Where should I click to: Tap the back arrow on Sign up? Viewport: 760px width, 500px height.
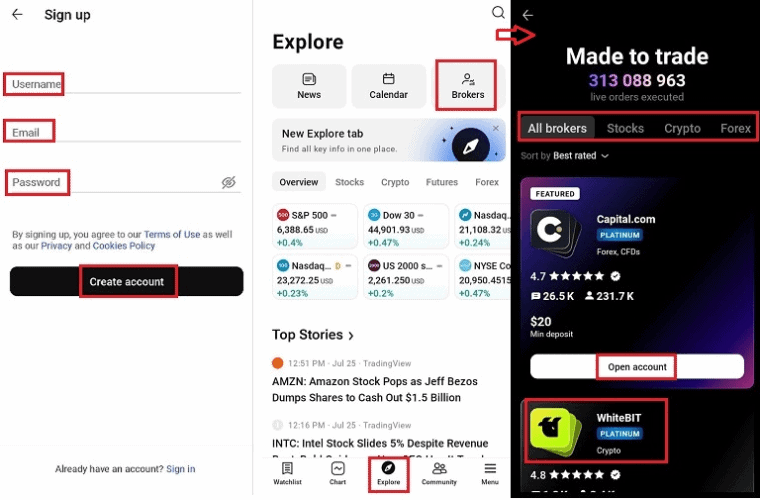coord(17,15)
